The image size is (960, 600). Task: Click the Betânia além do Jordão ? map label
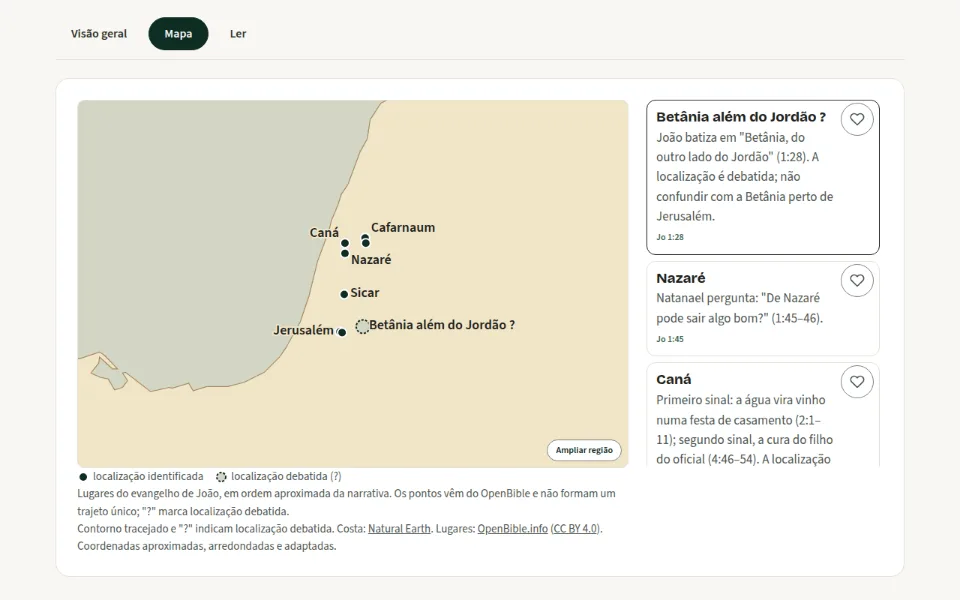click(442, 325)
